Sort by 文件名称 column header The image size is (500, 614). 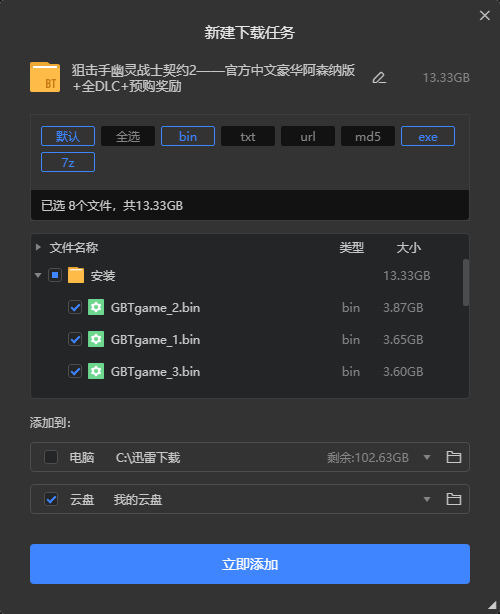pyautogui.click(x=74, y=247)
